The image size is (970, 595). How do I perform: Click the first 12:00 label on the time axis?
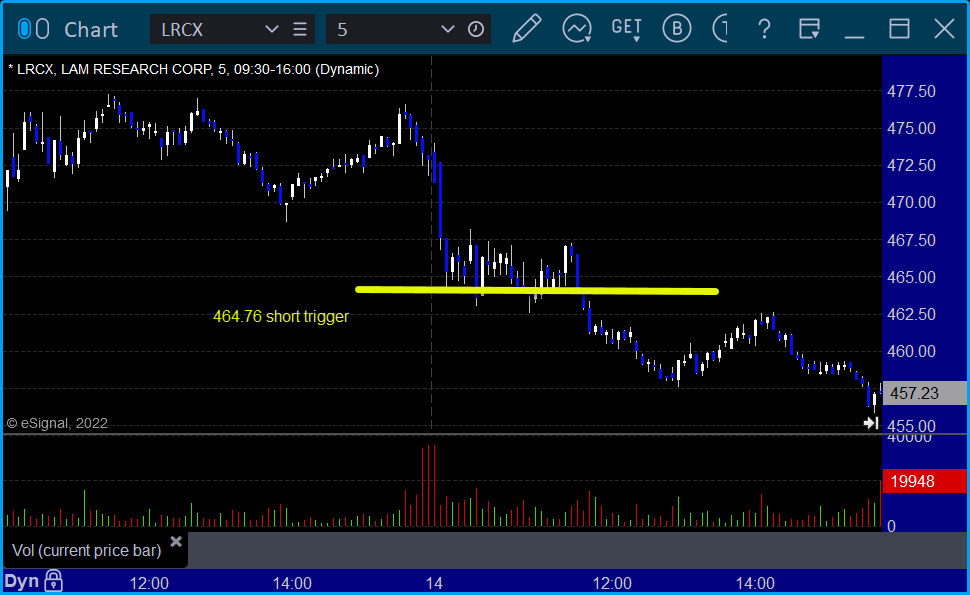click(x=149, y=583)
